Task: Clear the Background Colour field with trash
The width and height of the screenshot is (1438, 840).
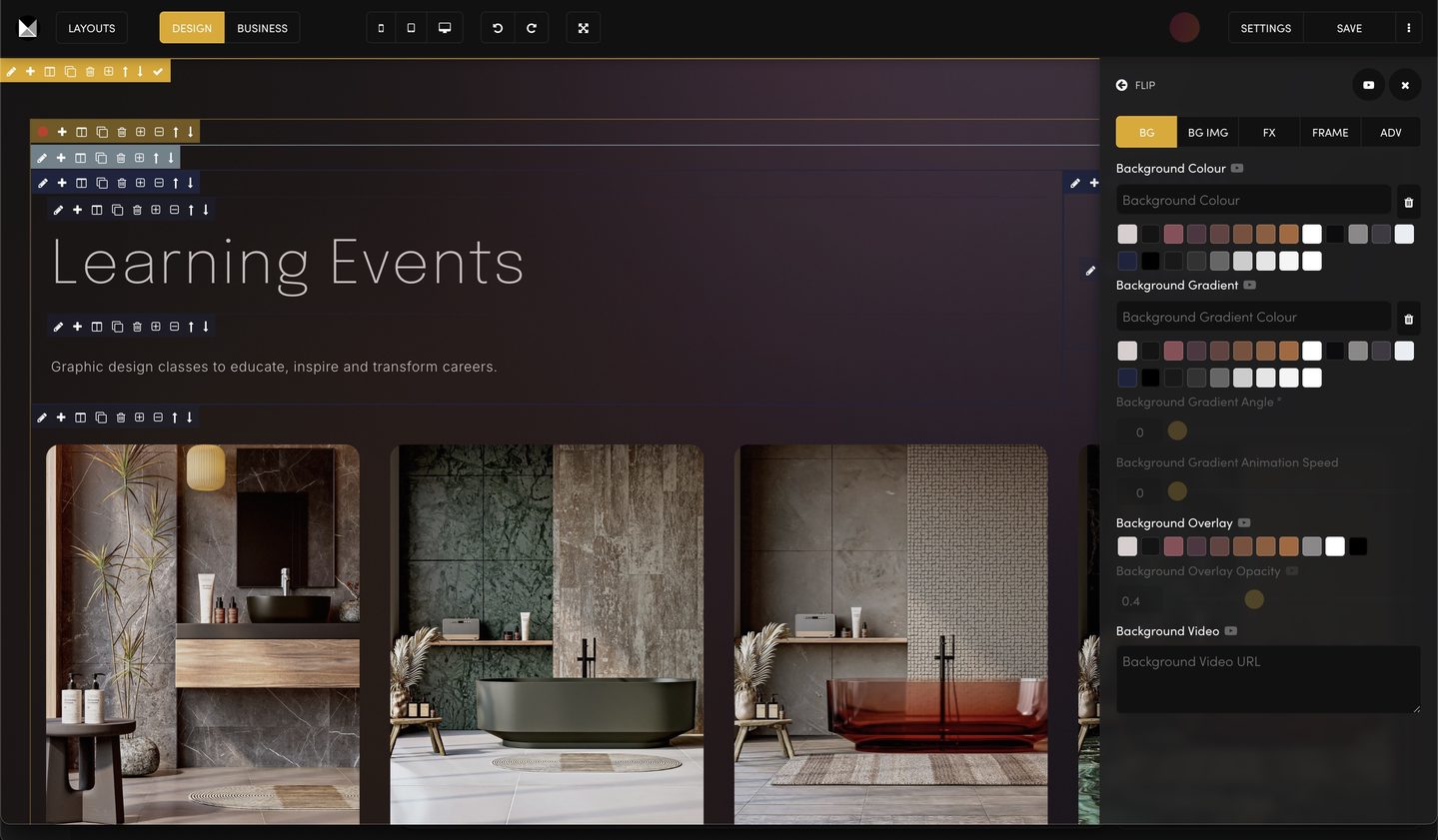Action: coord(1408,203)
